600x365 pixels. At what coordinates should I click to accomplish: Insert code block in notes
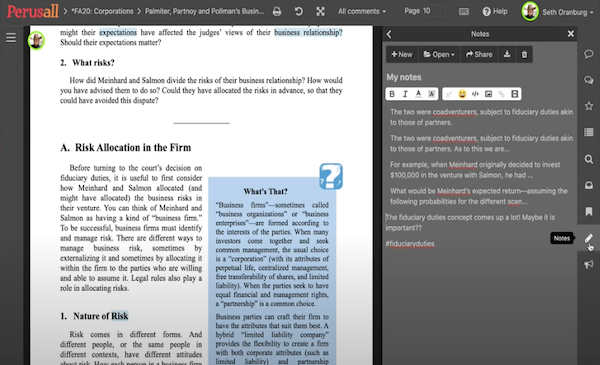click(475, 94)
